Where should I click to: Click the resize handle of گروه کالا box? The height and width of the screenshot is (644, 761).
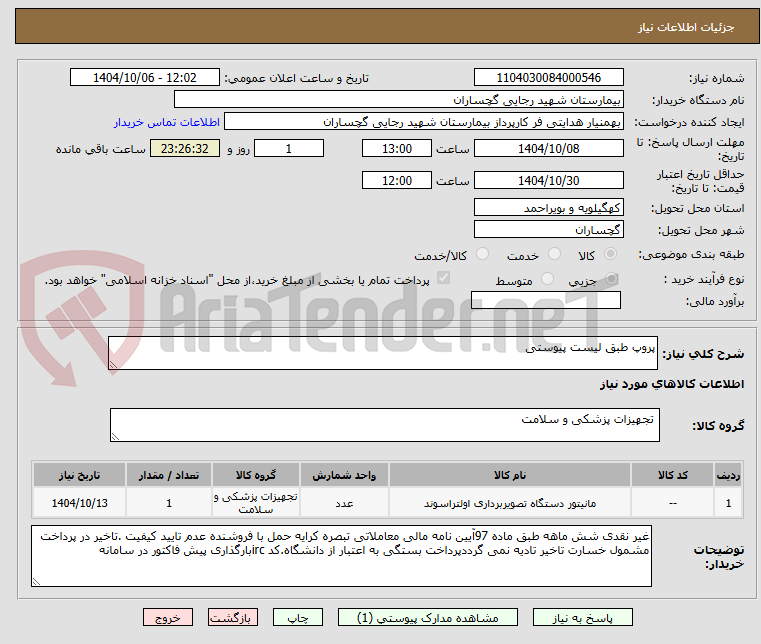pos(115,436)
